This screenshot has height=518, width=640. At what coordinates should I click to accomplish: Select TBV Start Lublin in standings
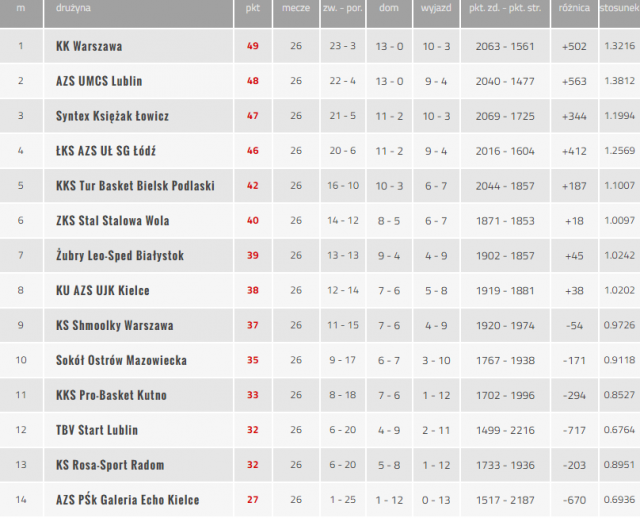[97, 430]
